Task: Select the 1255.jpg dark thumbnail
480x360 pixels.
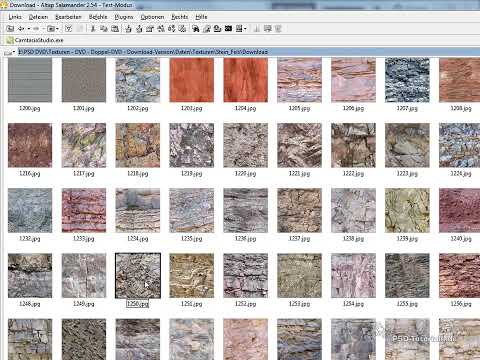Action: [x=407, y=276]
